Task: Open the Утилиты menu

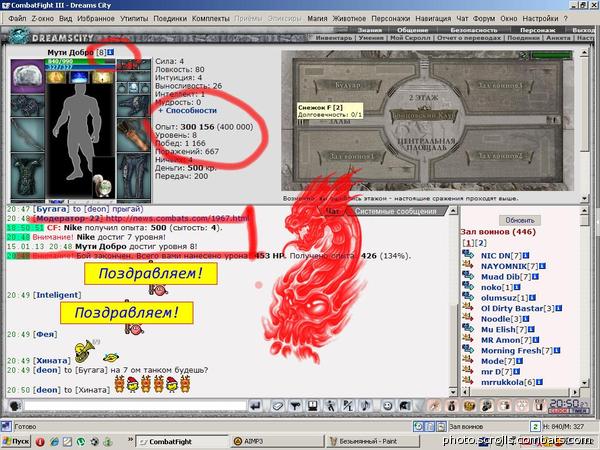Action: (x=134, y=18)
